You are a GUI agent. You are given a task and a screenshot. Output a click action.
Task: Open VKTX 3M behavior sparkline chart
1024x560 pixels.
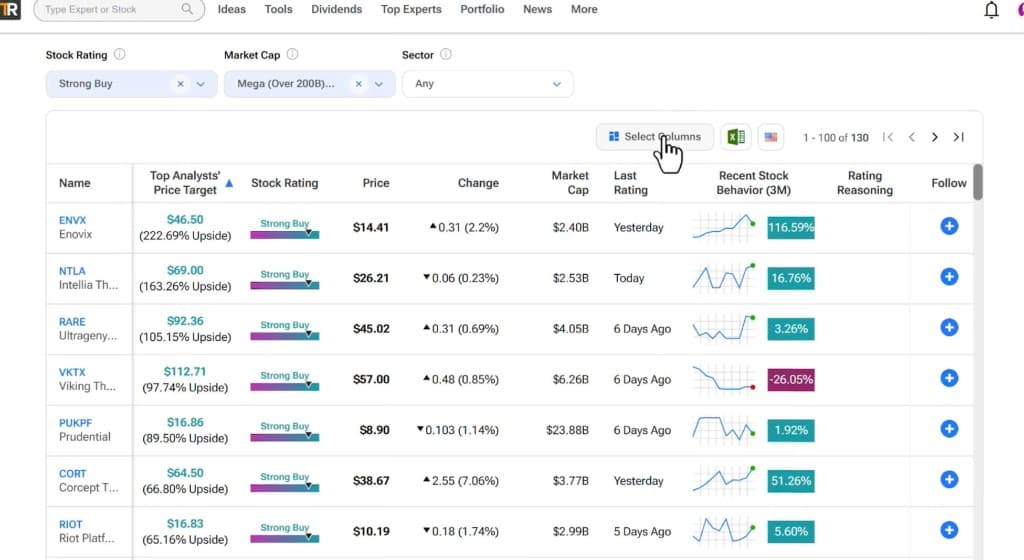click(724, 379)
